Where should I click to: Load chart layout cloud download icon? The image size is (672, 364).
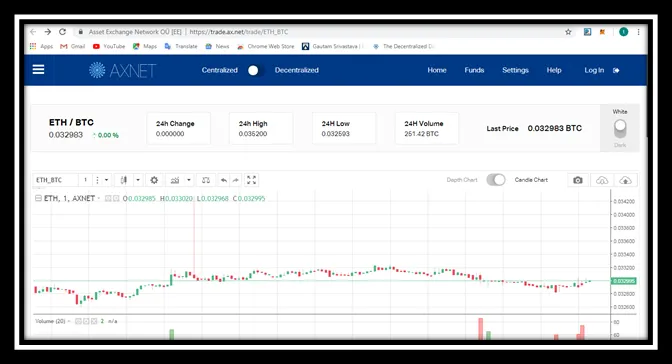602,180
